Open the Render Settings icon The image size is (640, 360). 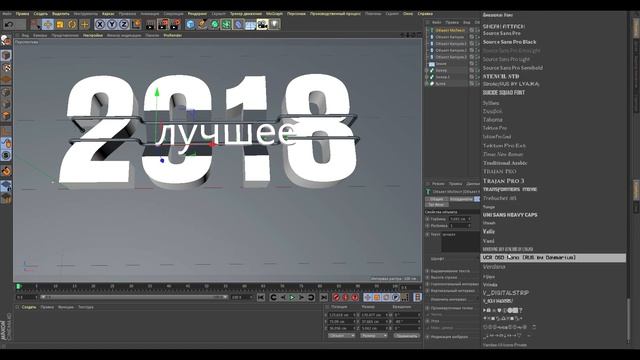click(x=176, y=24)
